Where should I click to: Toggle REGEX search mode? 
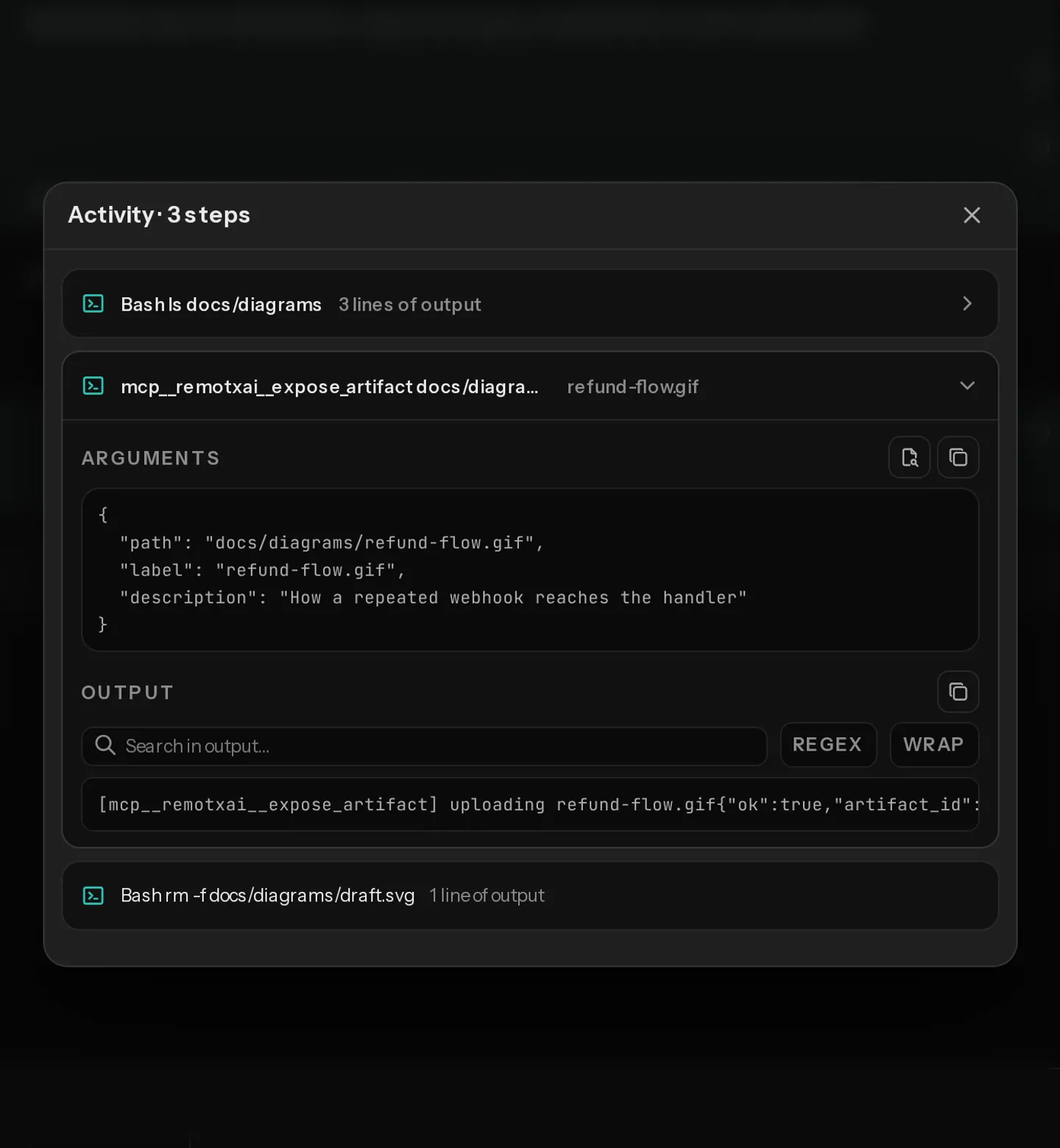click(828, 745)
